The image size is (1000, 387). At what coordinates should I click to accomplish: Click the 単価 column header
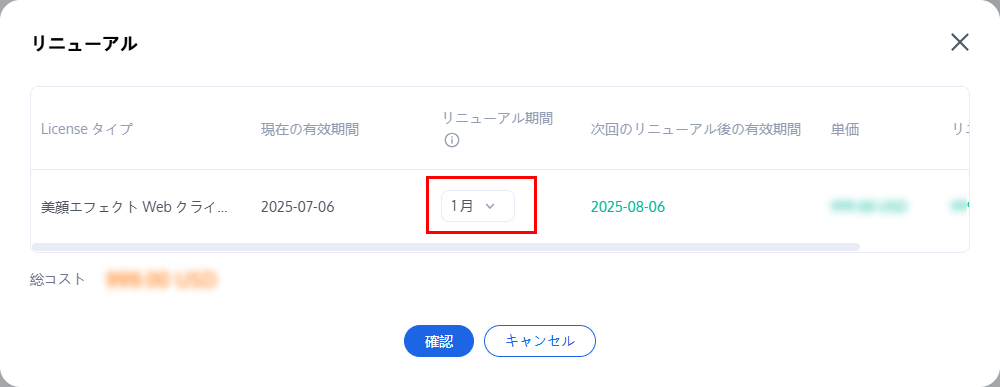[845, 129]
